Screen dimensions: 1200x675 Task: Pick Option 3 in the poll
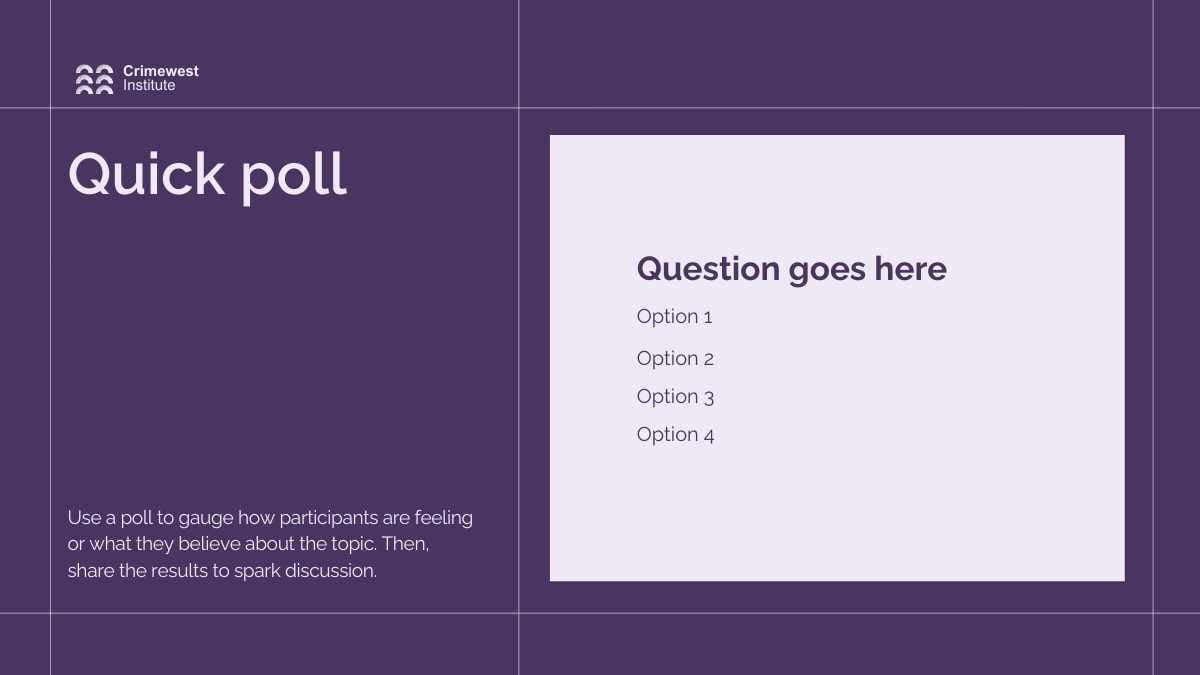coord(675,396)
